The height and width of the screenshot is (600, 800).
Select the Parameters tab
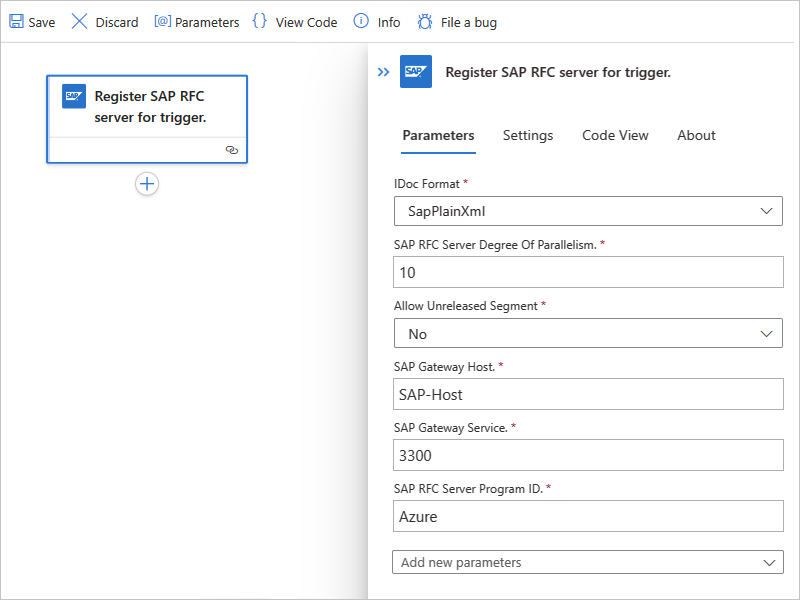pyautogui.click(x=438, y=136)
